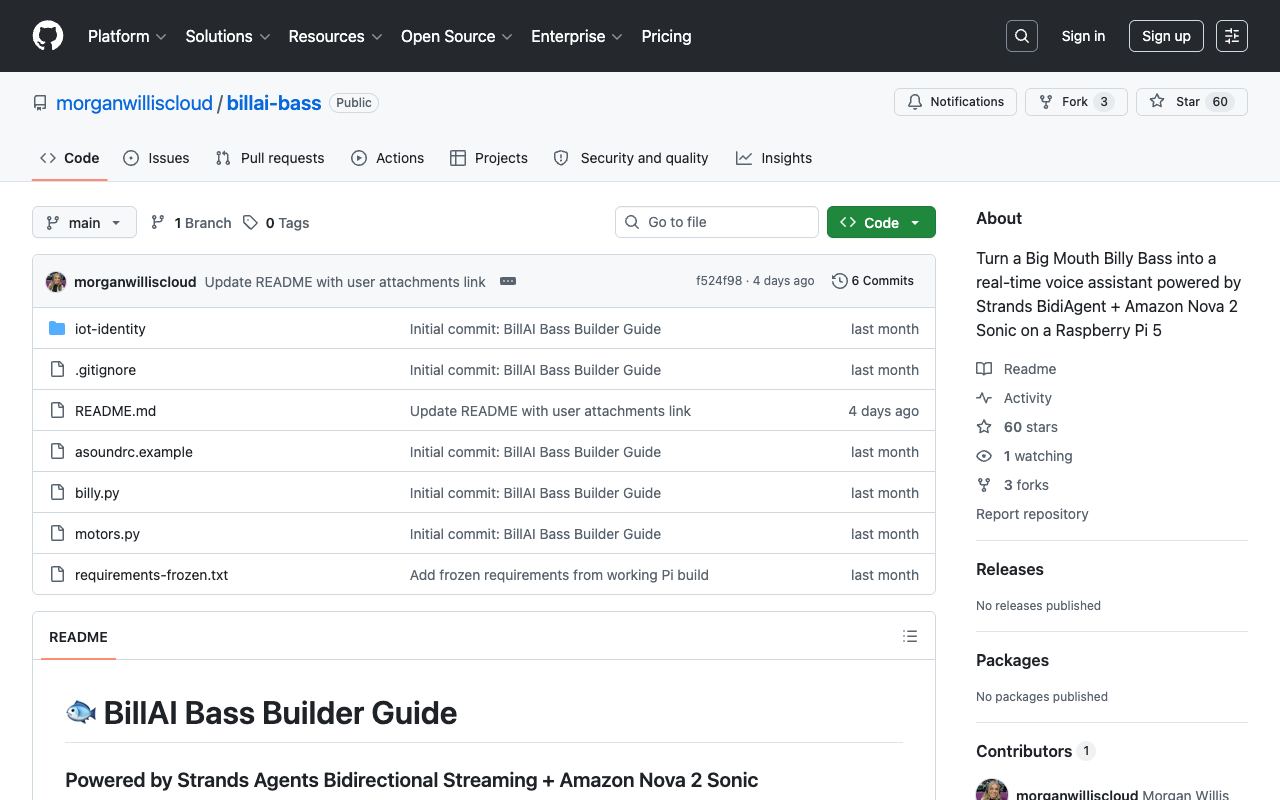
Task: Click file icon next to README.md row
Action: click(x=57, y=411)
